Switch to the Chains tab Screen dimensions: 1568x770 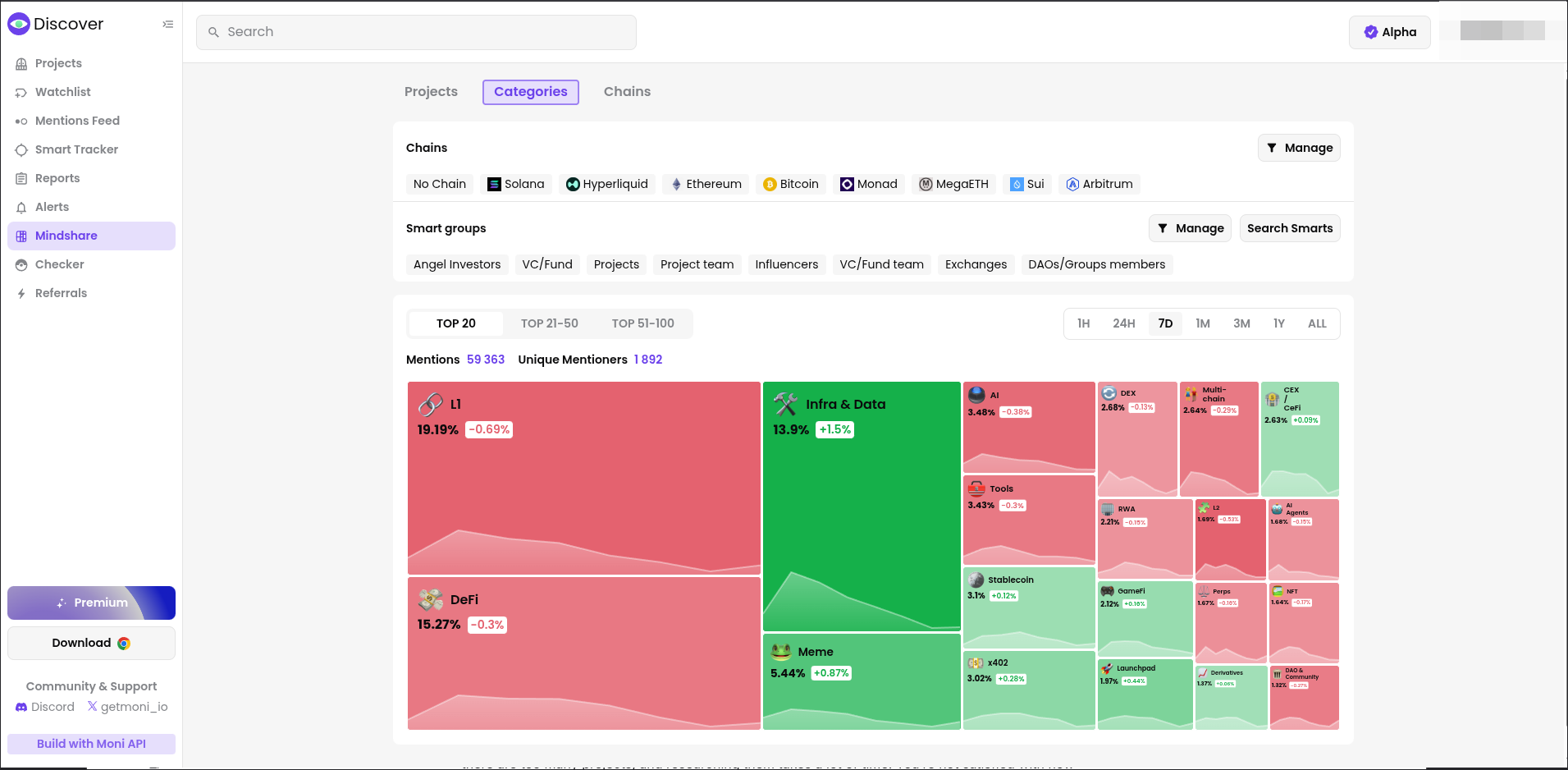point(627,92)
